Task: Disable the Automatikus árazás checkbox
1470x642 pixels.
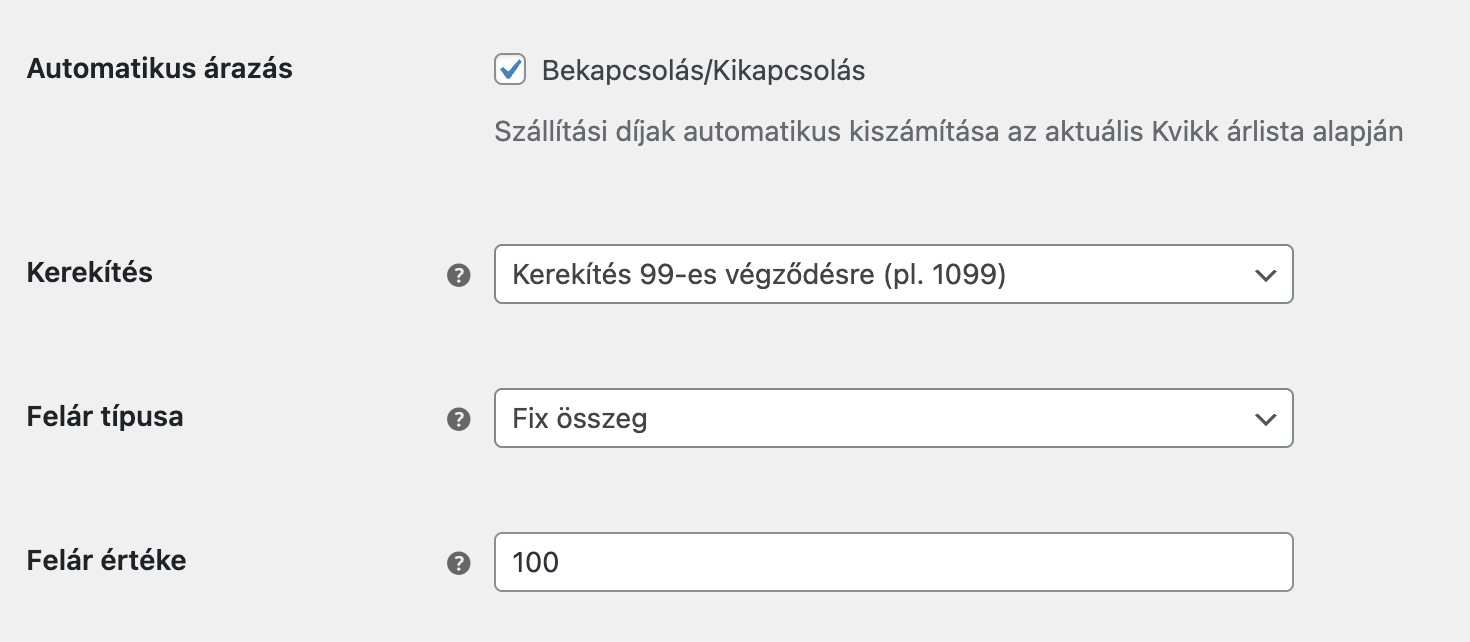Action: click(x=510, y=70)
